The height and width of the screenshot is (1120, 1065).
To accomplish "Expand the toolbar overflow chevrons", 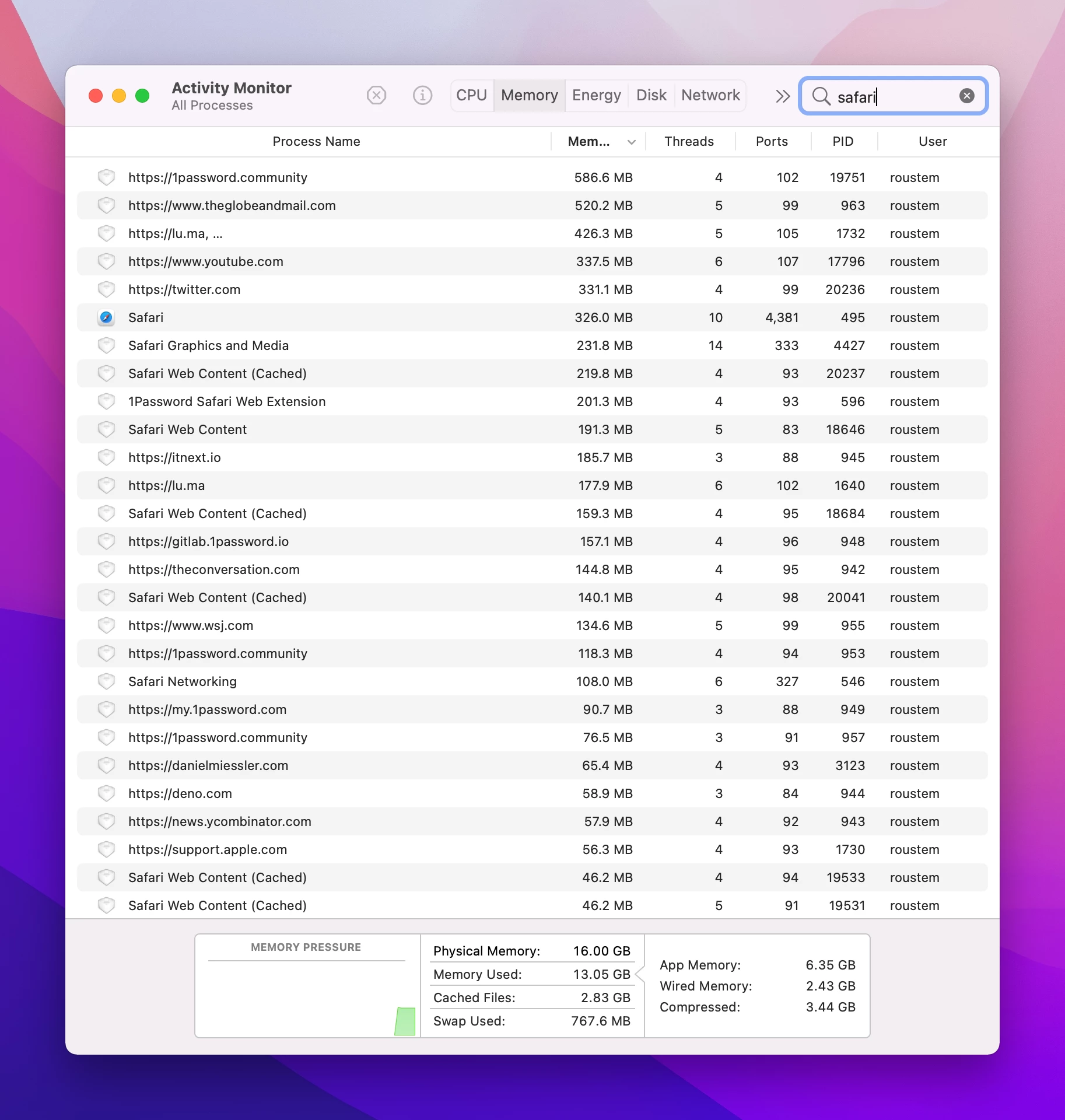I will tap(782, 96).
